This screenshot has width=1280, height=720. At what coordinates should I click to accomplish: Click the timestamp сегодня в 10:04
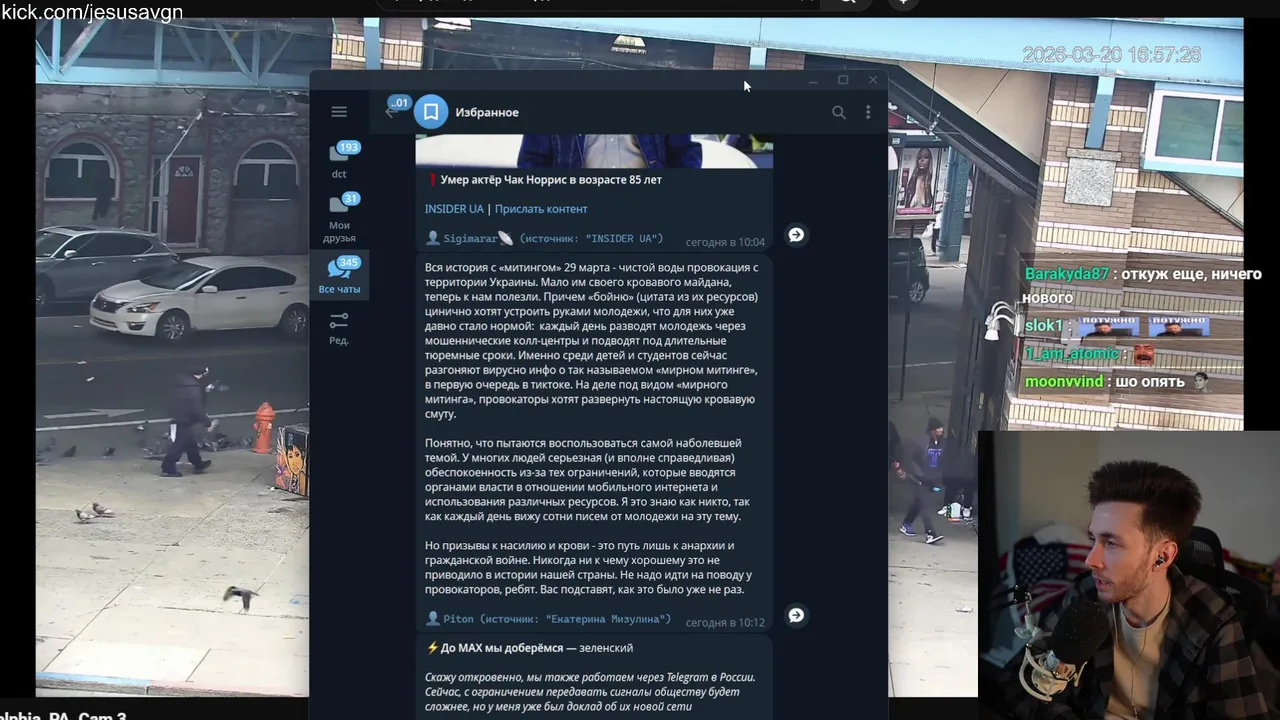(725, 242)
